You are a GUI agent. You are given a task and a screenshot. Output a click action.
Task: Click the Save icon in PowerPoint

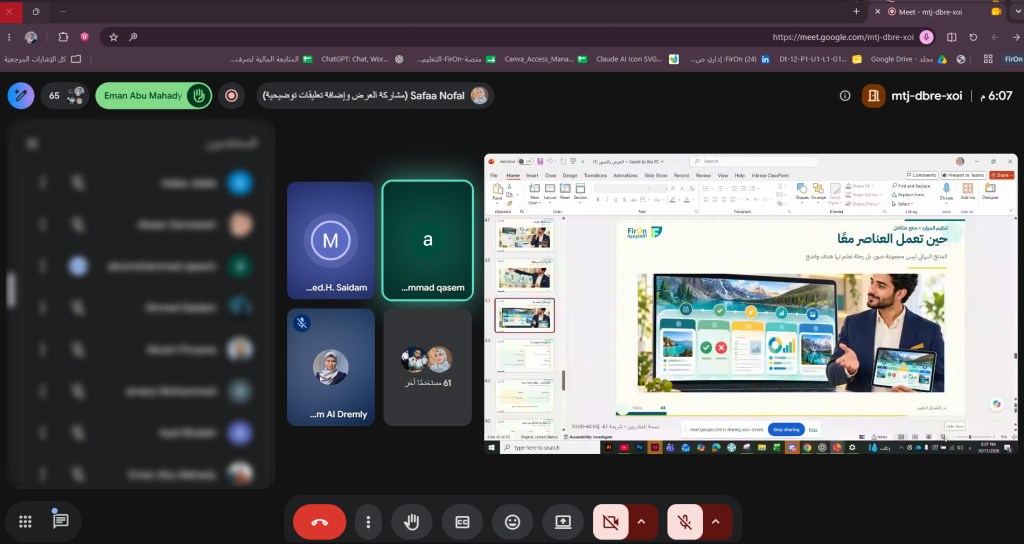point(540,161)
